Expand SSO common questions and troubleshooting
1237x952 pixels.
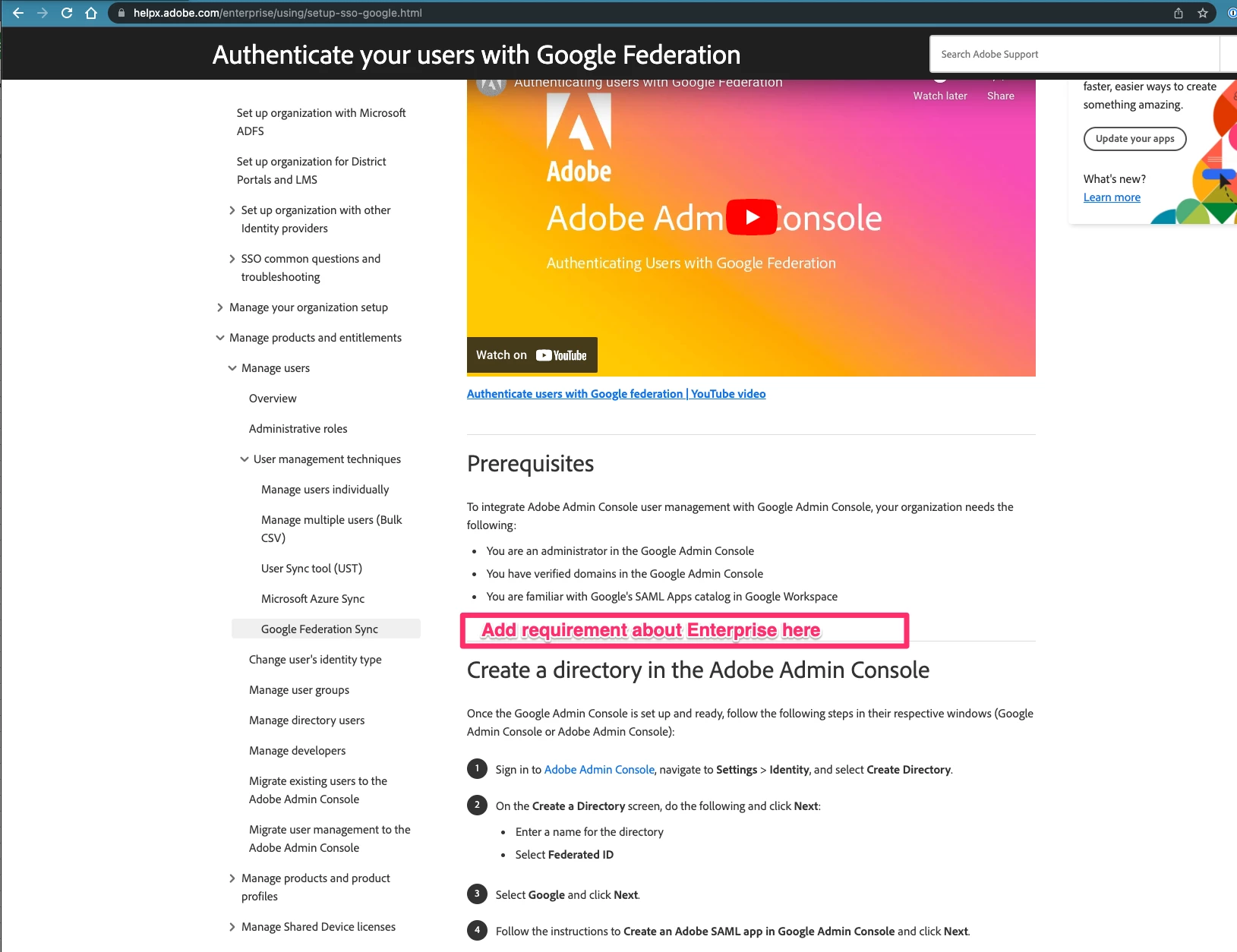coord(232,259)
